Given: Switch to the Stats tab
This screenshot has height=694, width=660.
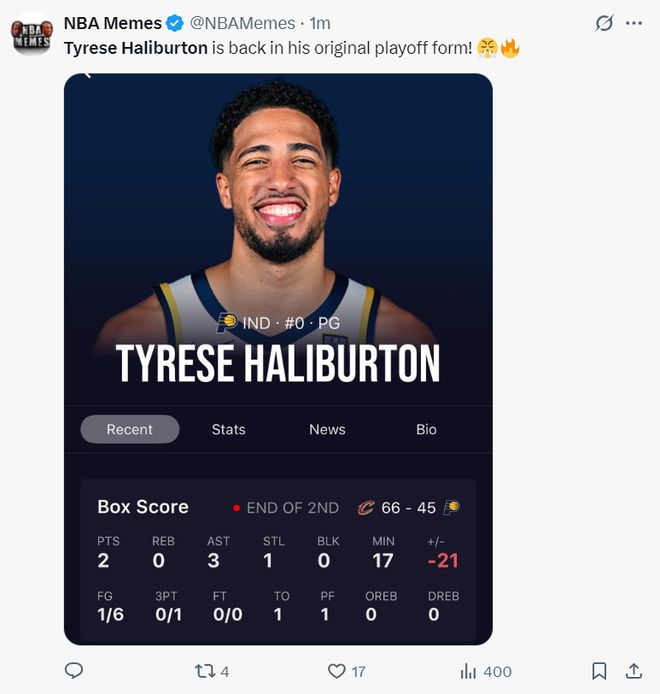Looking at the screenshot, I should pos(228,429).
